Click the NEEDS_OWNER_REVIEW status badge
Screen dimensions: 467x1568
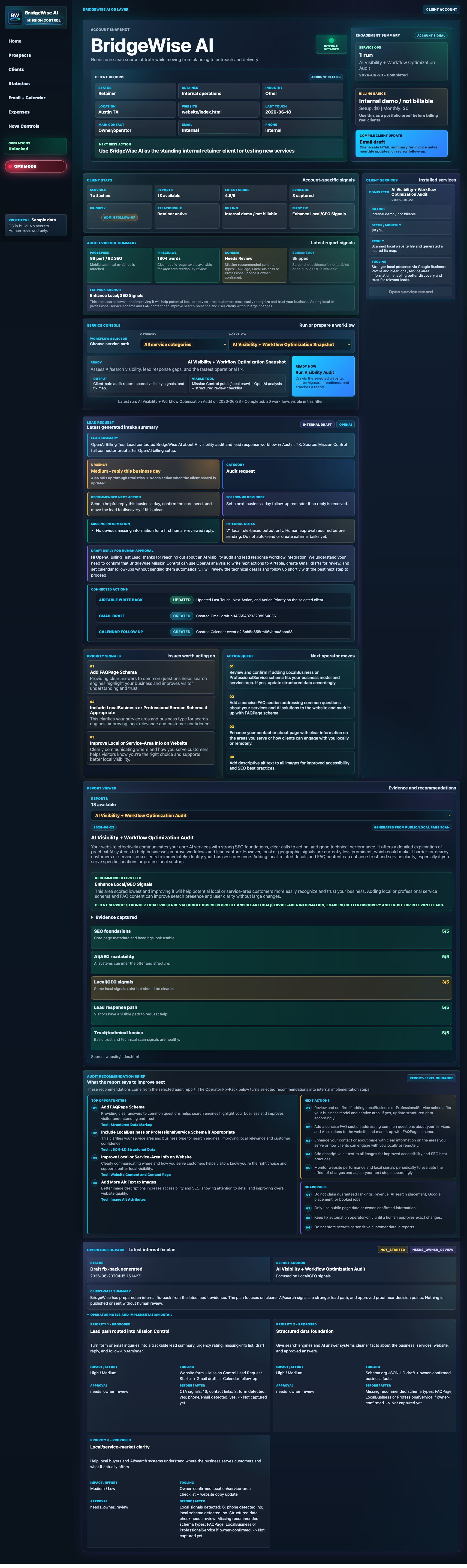pyautogui.click(x=432, y=1250)
